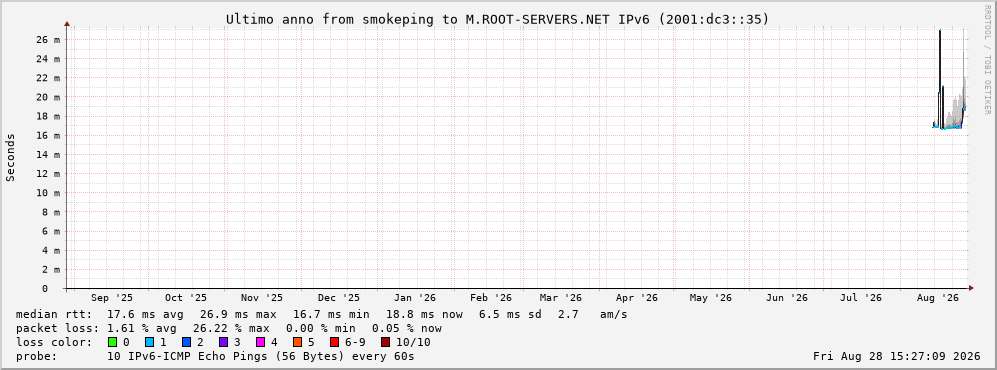This screenshot has width=997, height=370.
Task: Click the RRDTOOL / TOBI OETIKER watermark
Action: 987,59
